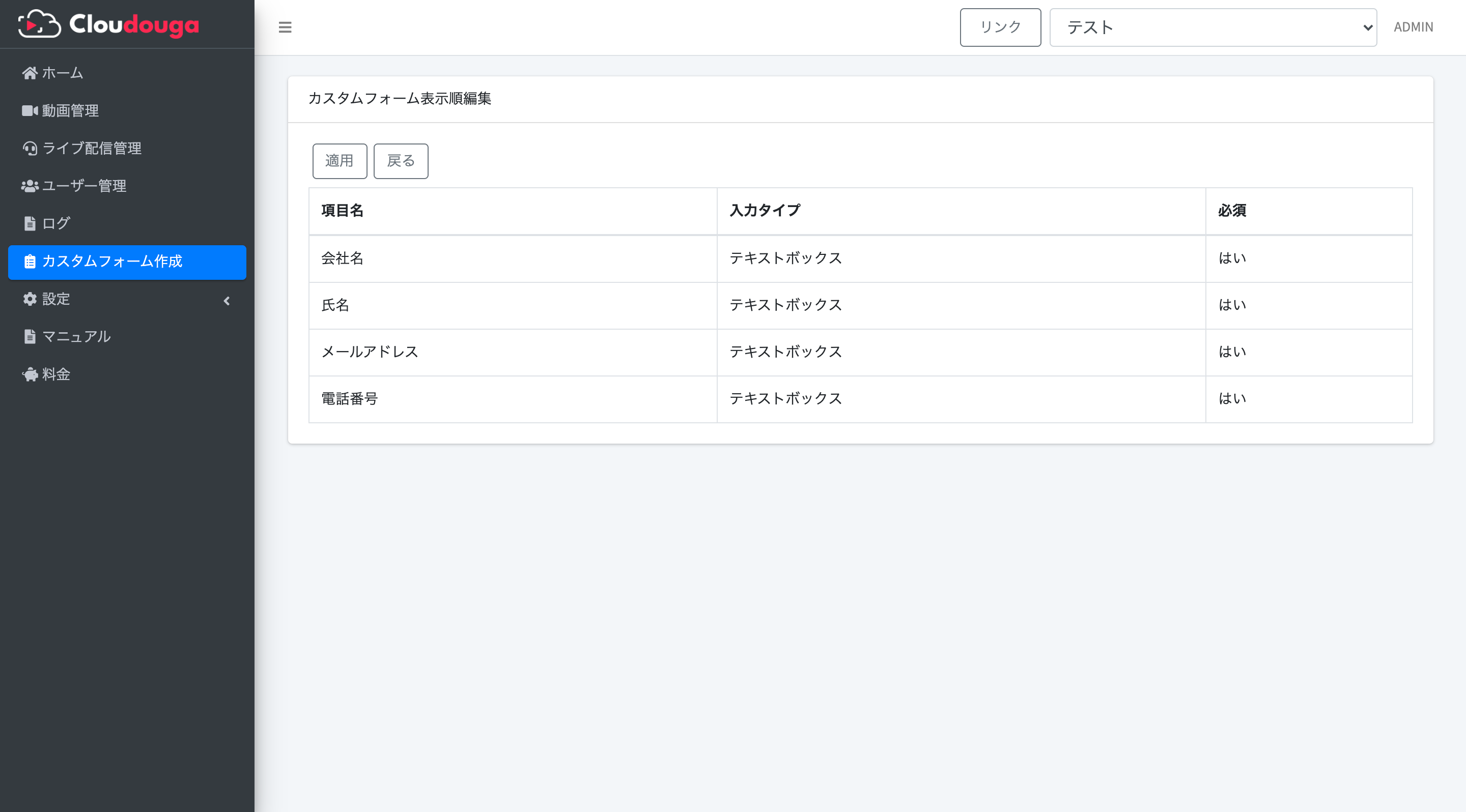Open the 設定 sidebar entry
Viewport: 1466px width, 812px height.
click(x=127, y=299)
